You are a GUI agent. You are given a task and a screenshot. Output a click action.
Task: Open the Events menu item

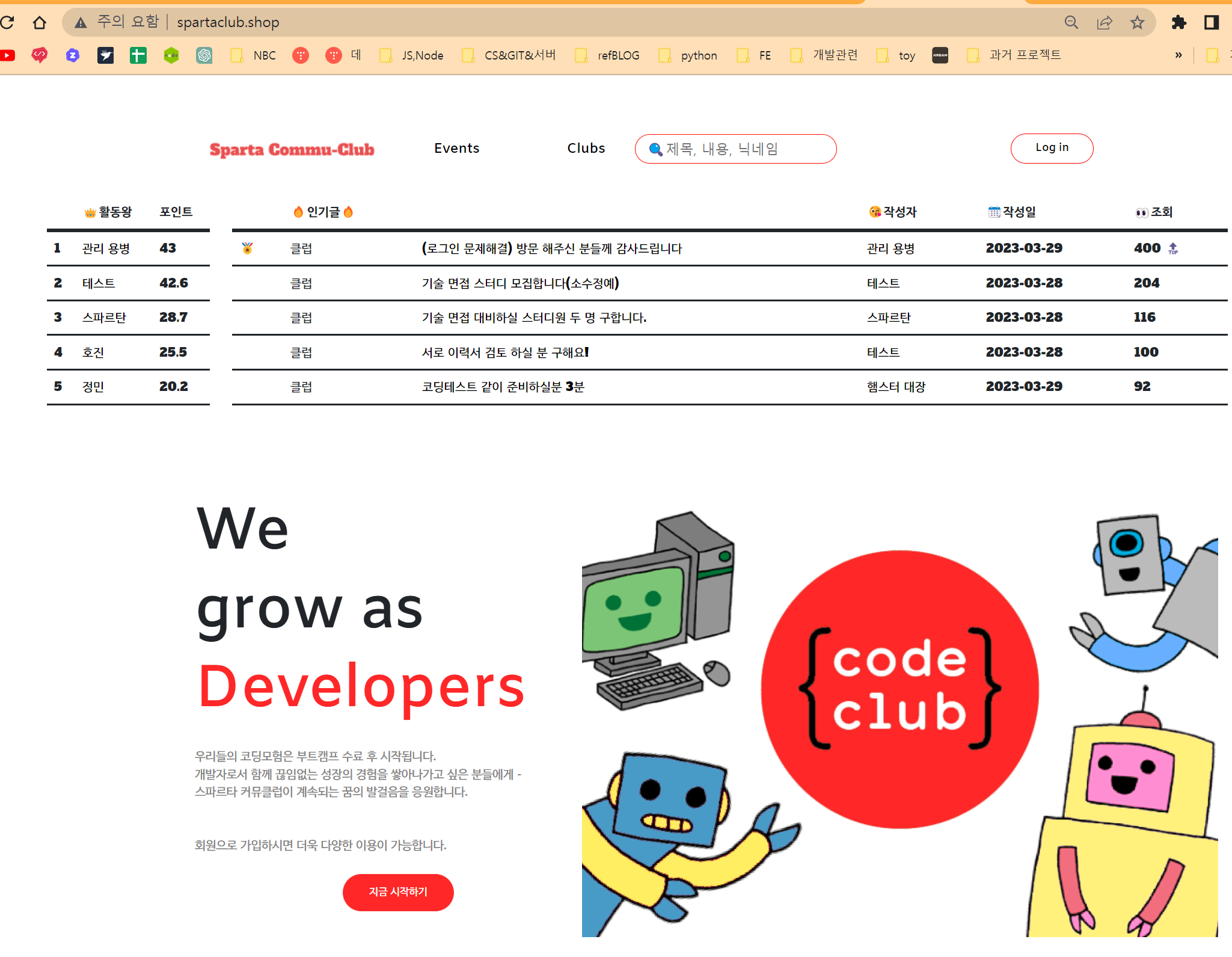(457, 149)
